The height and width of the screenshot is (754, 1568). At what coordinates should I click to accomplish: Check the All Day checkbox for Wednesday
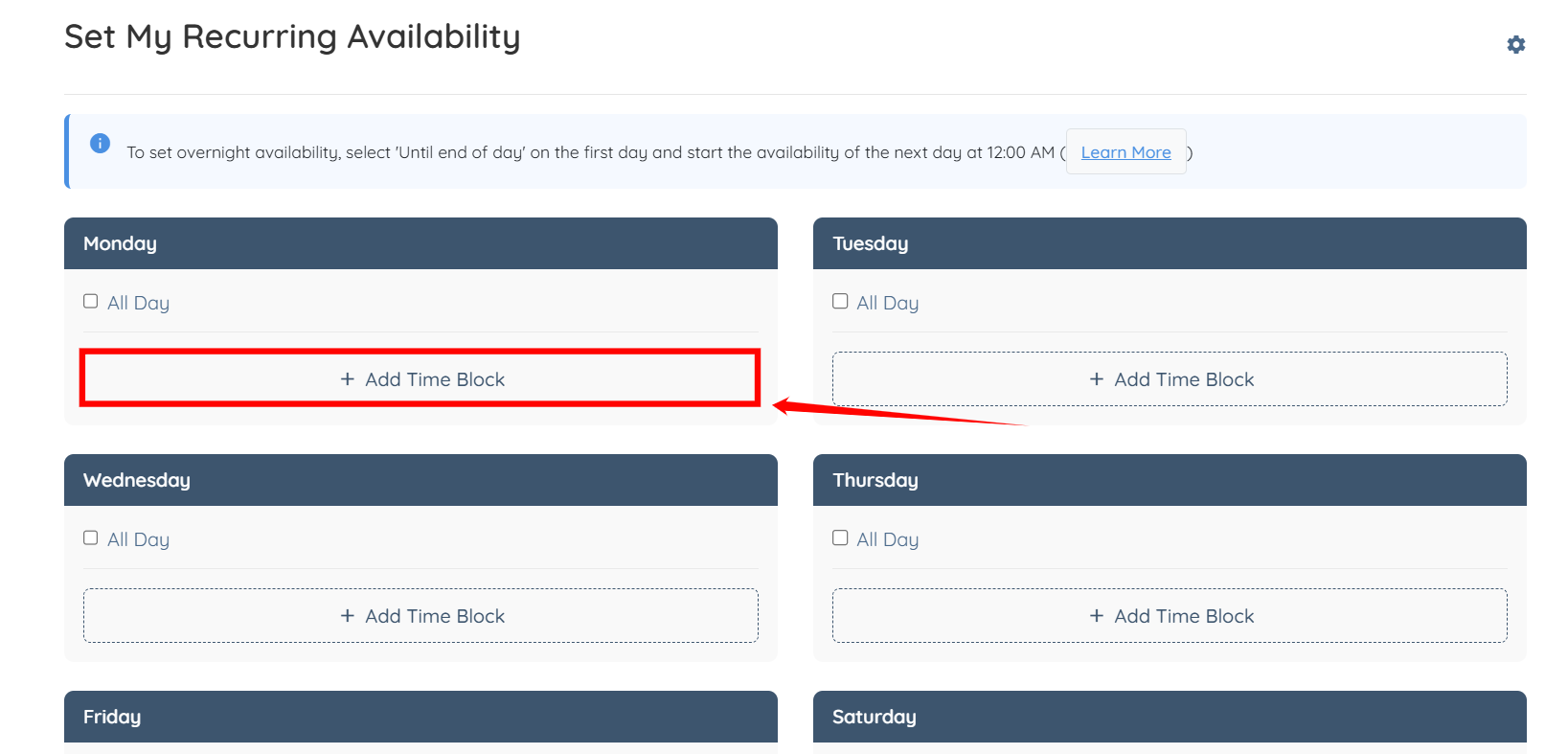(x=91, y=538)
